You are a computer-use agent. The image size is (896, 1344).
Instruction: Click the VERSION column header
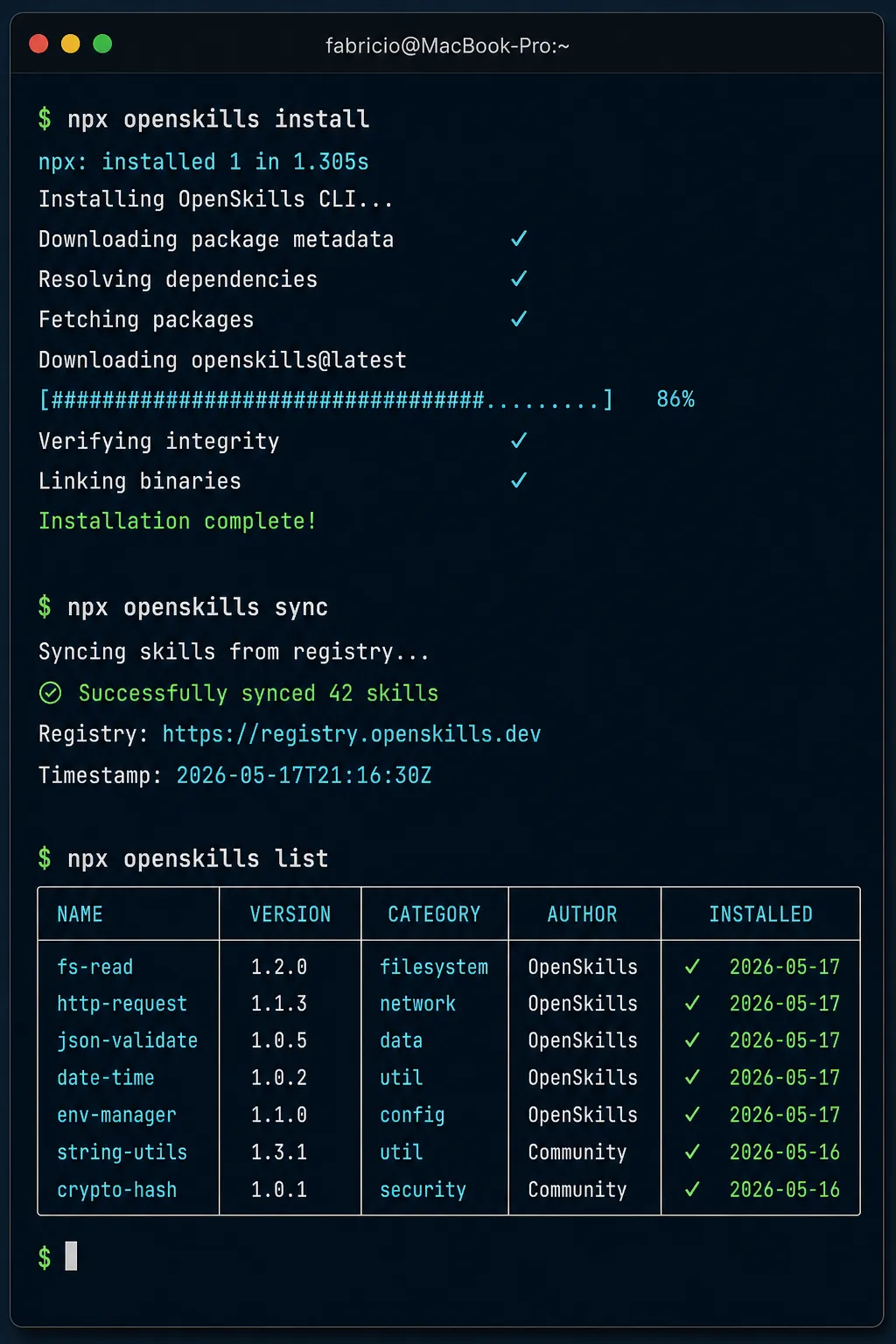(x=290, y=914)
